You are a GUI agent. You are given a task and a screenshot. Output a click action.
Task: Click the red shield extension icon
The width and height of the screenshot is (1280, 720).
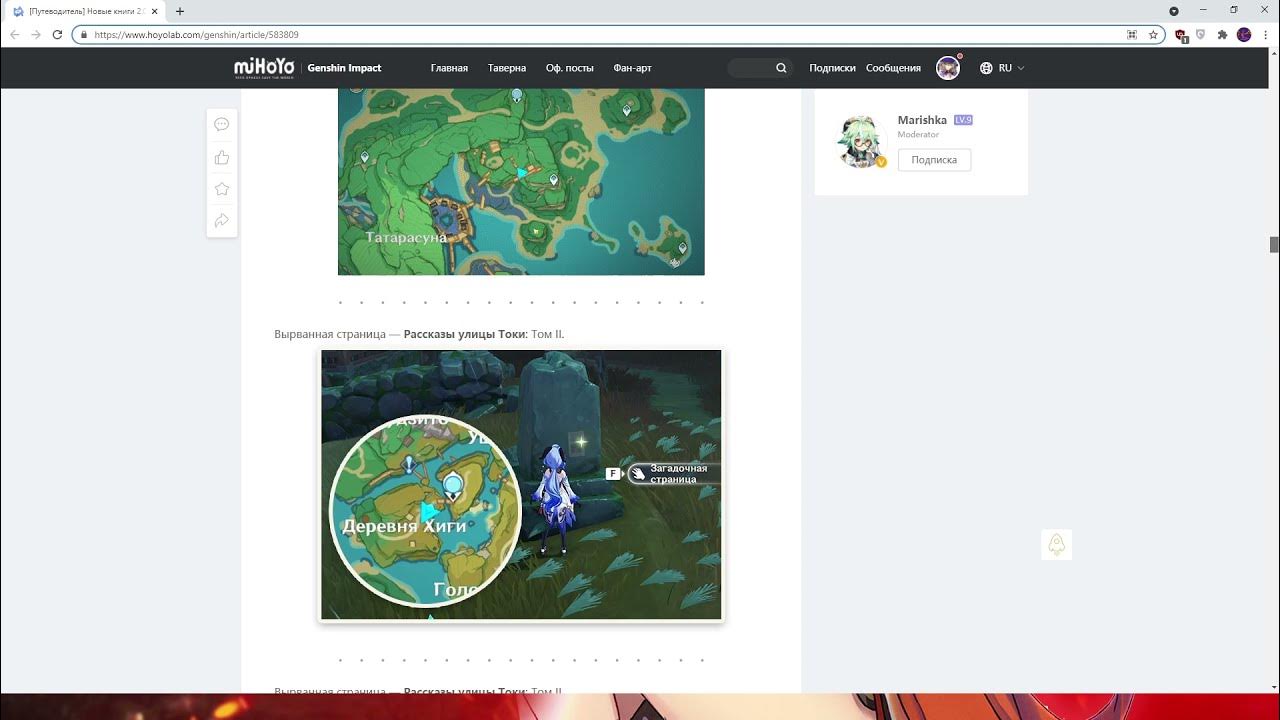point(1181,34)
